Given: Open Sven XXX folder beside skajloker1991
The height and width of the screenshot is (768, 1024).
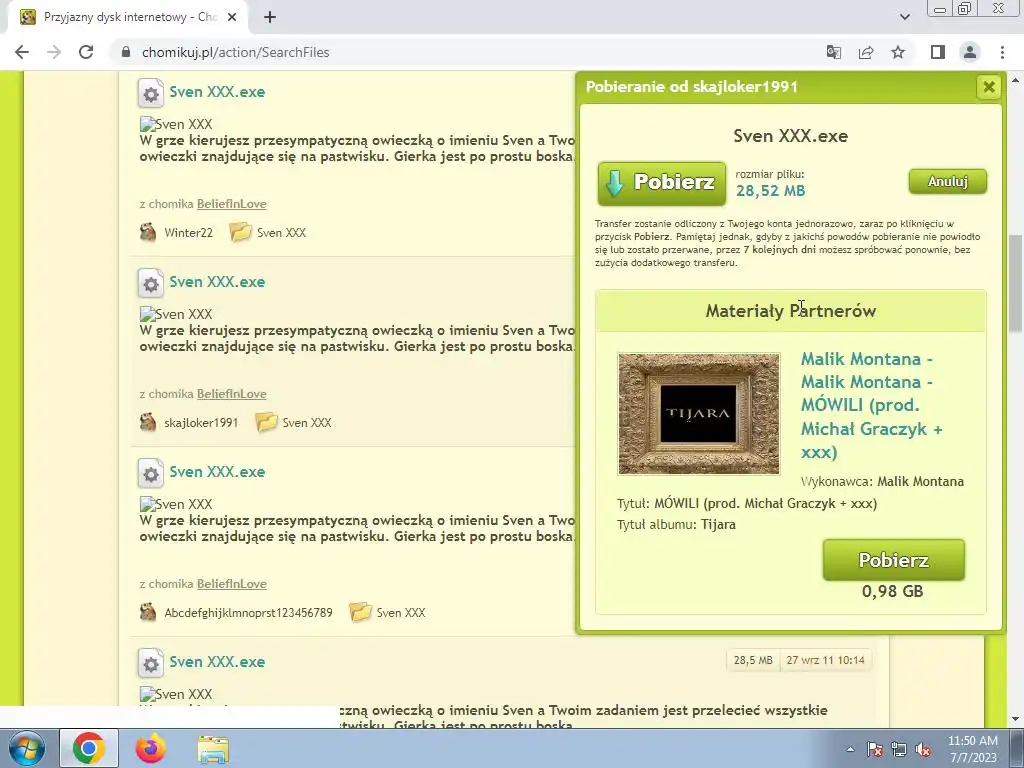Looking at the screenshot, I should (x=293, y=423).
